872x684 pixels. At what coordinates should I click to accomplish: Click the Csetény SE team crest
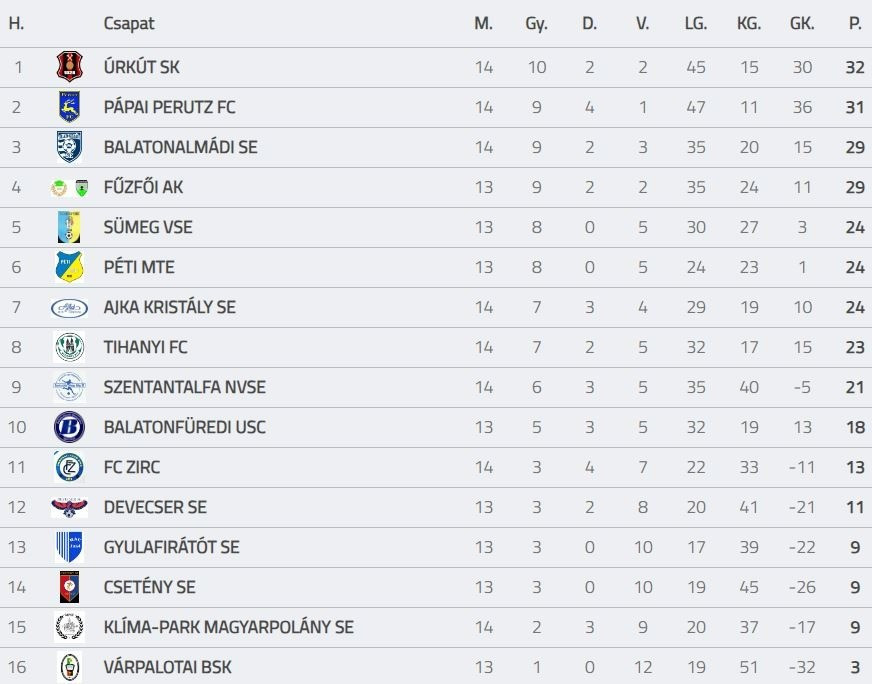(x=69, y=587)
